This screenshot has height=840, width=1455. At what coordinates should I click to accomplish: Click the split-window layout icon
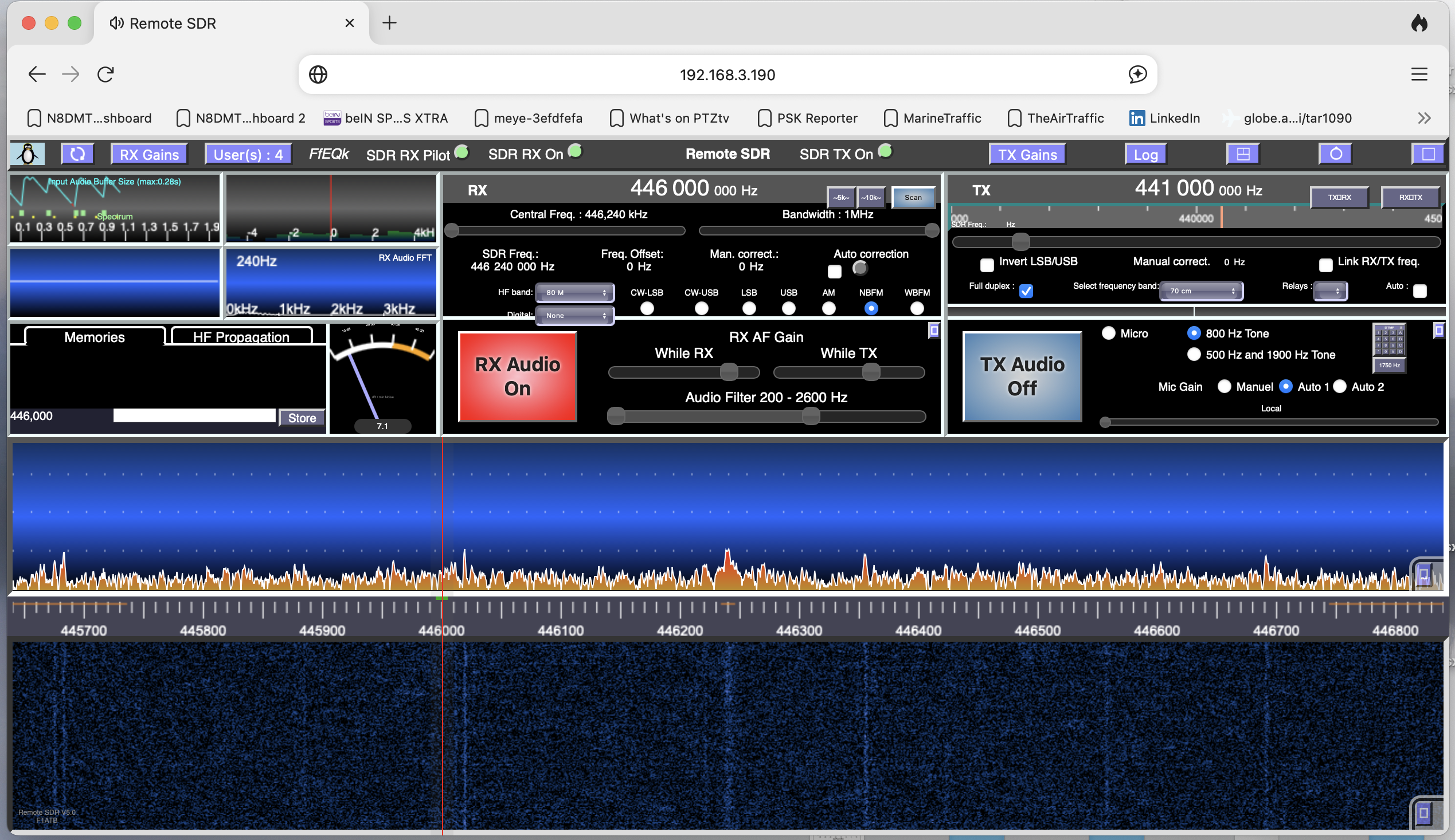point(1243,154)
